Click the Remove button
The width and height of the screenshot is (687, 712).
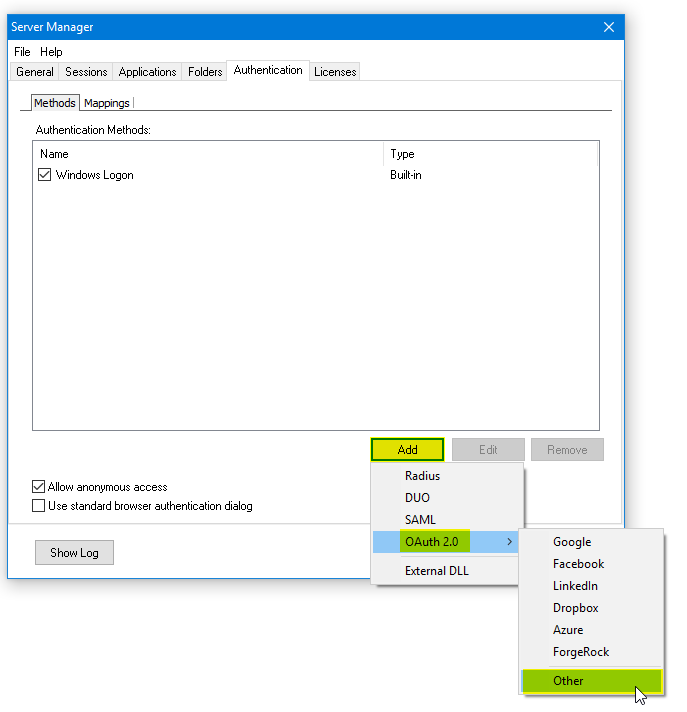[x=567, y=450]
